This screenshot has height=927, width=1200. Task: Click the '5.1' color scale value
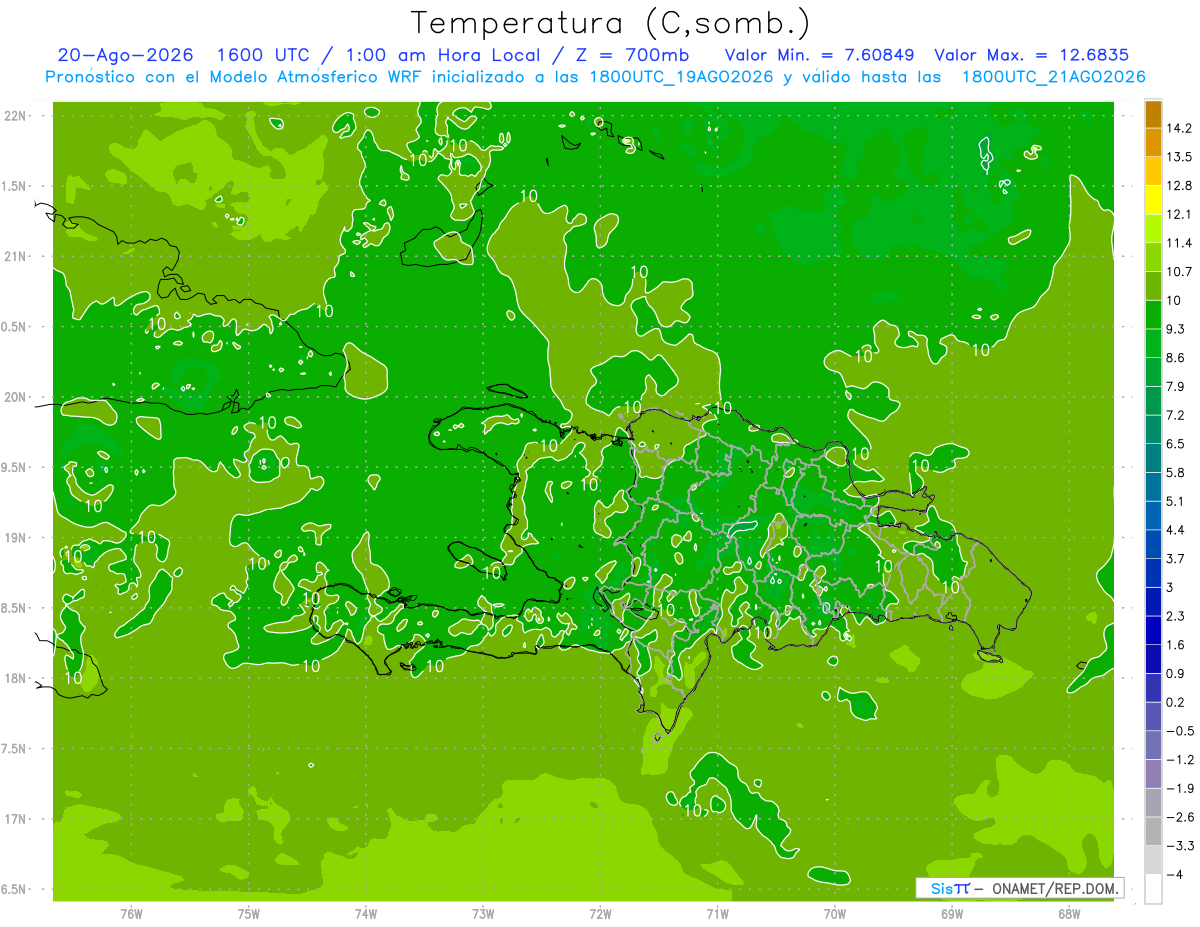click(1176, 501)
